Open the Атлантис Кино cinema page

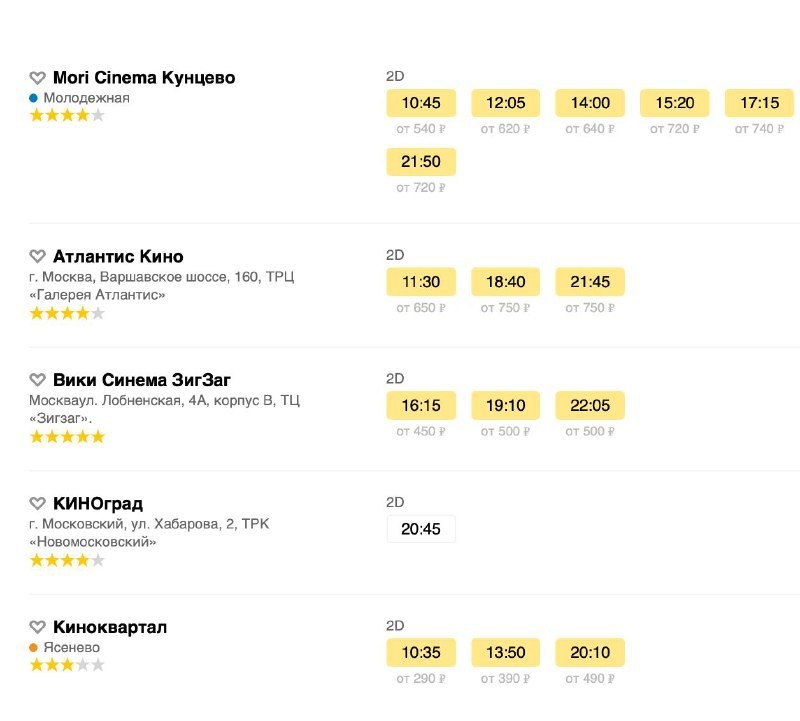pos(118,257)
